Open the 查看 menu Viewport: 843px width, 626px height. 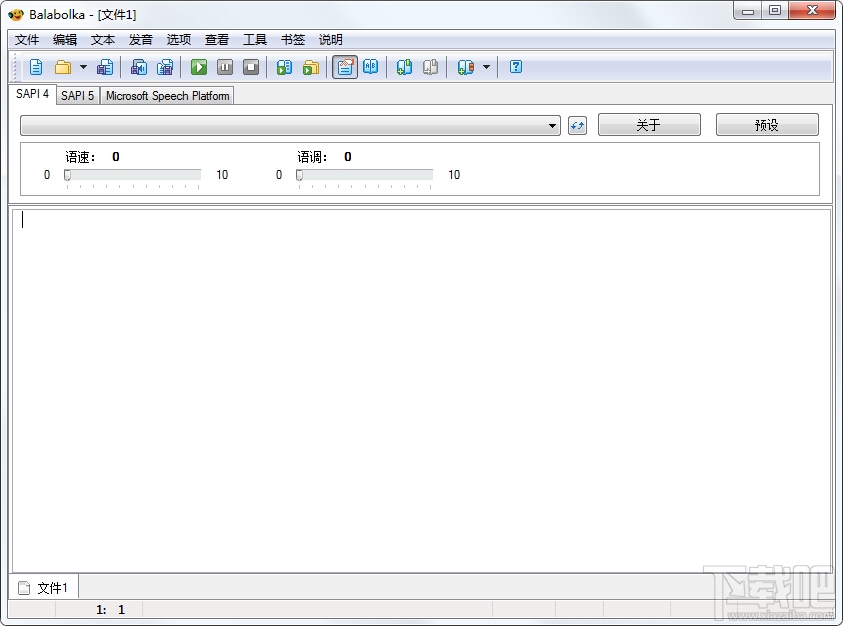pyautogui.click(x=217, y=40)
